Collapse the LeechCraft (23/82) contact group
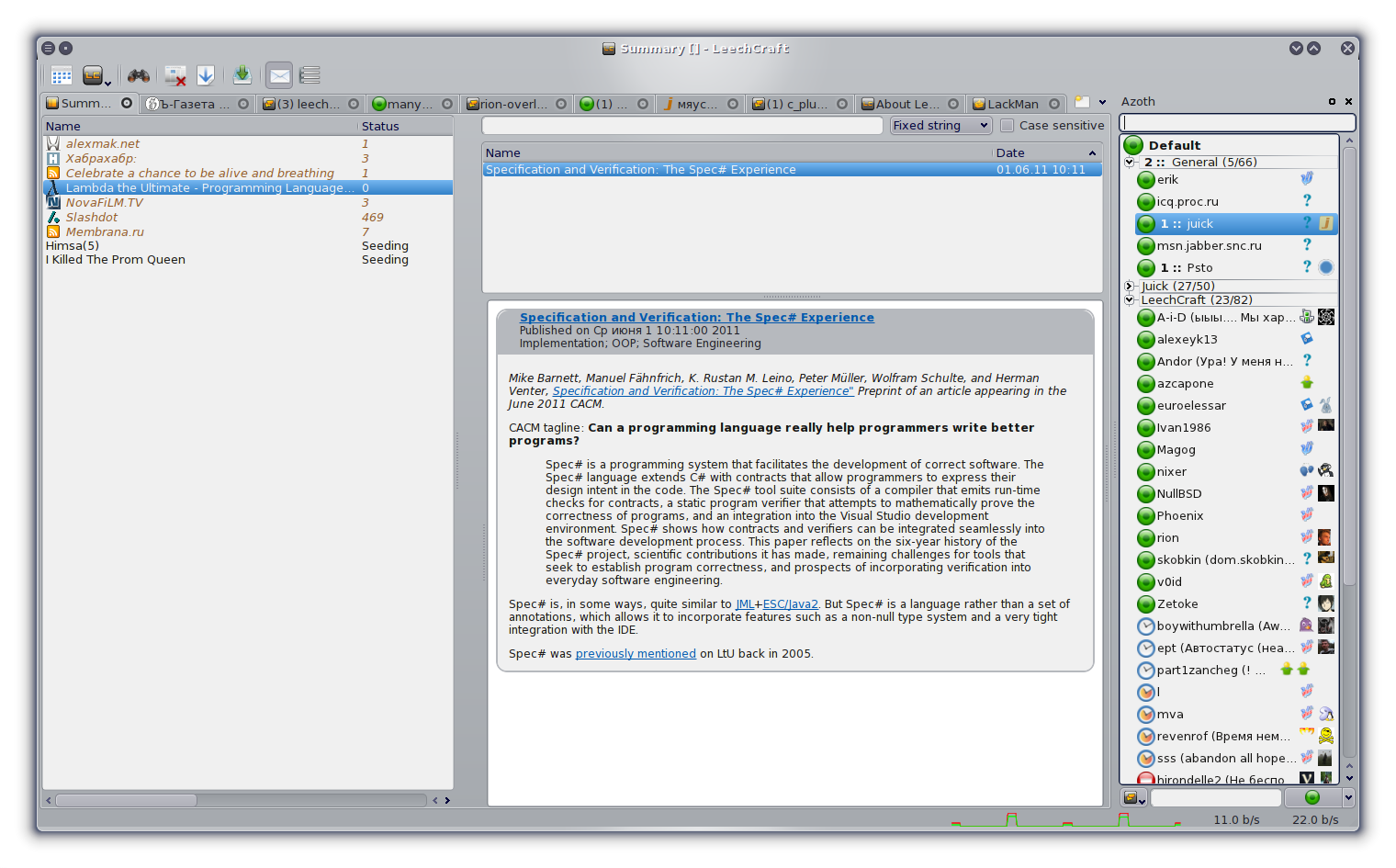The width and height of the screenshot is (1396, 868). click(1130, 300)
